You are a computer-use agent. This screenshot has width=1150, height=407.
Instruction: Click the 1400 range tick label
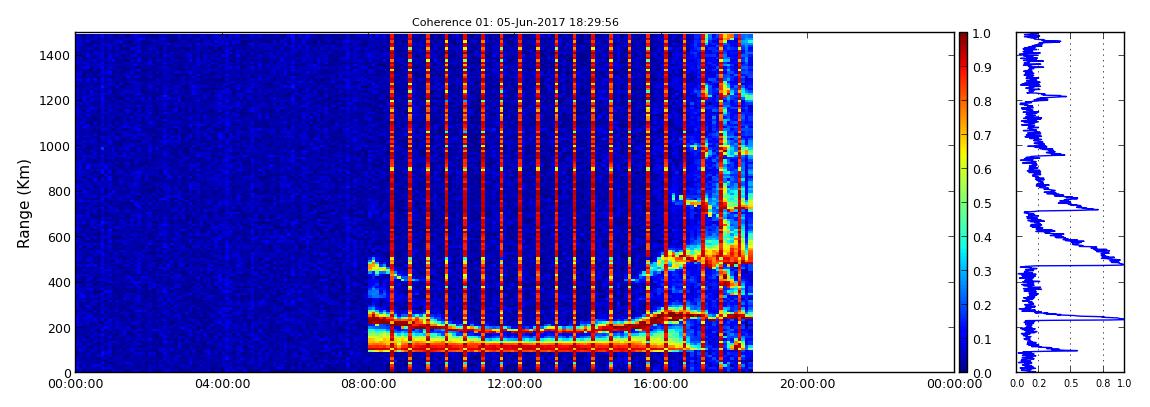(x=56, y=56)
